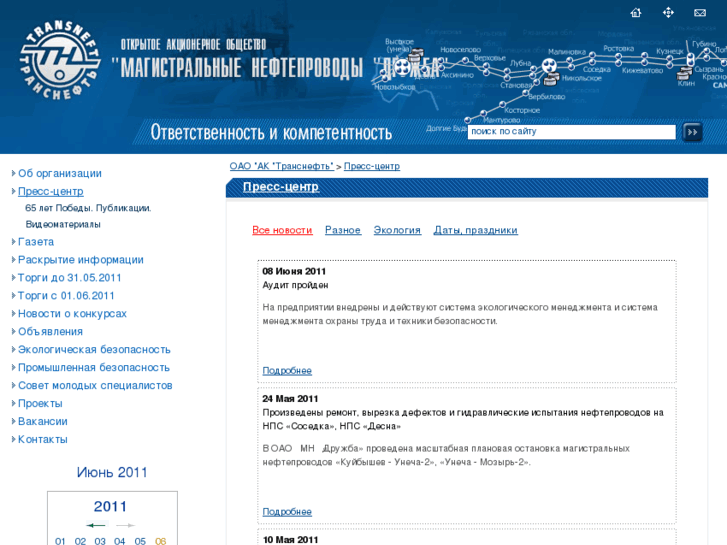Click the 'Ответственность и компетентность' slogan
The image size is (727, 545).
[x=271, y=132]
